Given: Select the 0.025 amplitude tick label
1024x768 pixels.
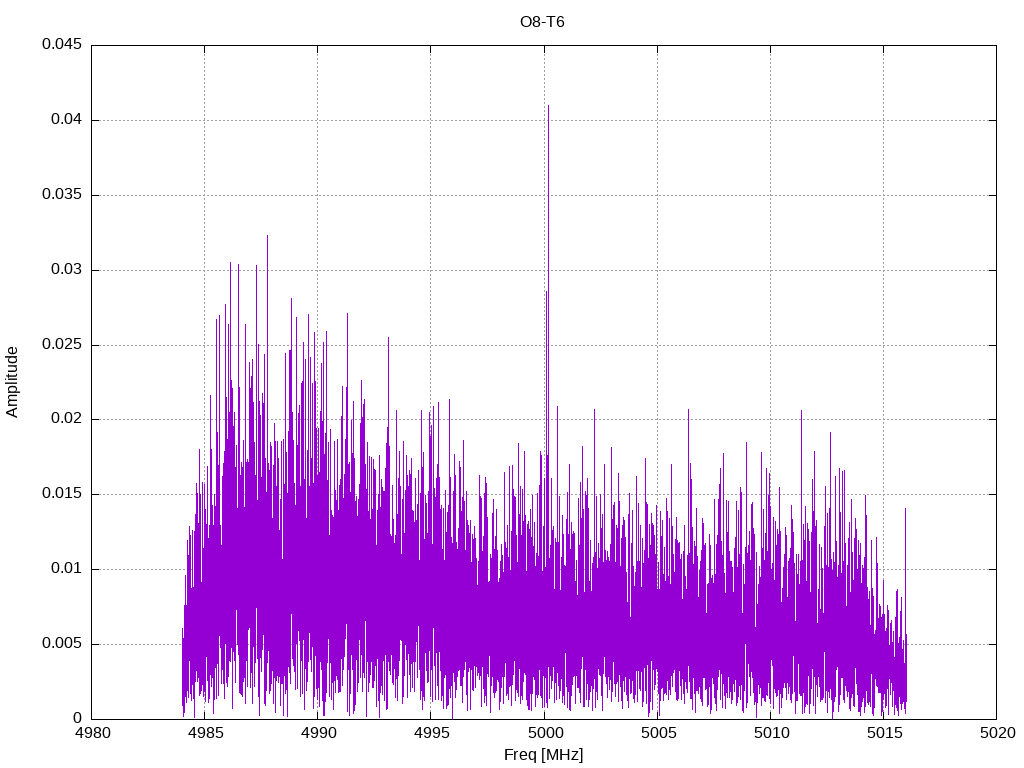Looking at the screenshot, I should [x=61, y=345].
